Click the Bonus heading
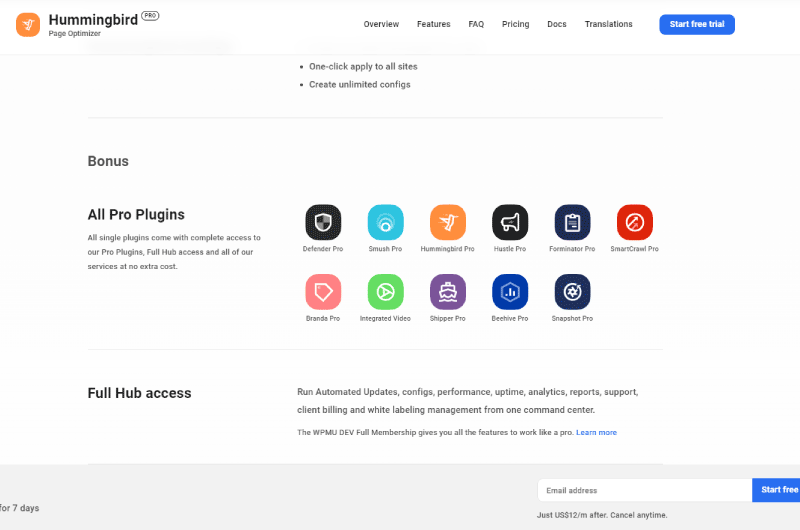800x530 pixels. click(108, 161)
